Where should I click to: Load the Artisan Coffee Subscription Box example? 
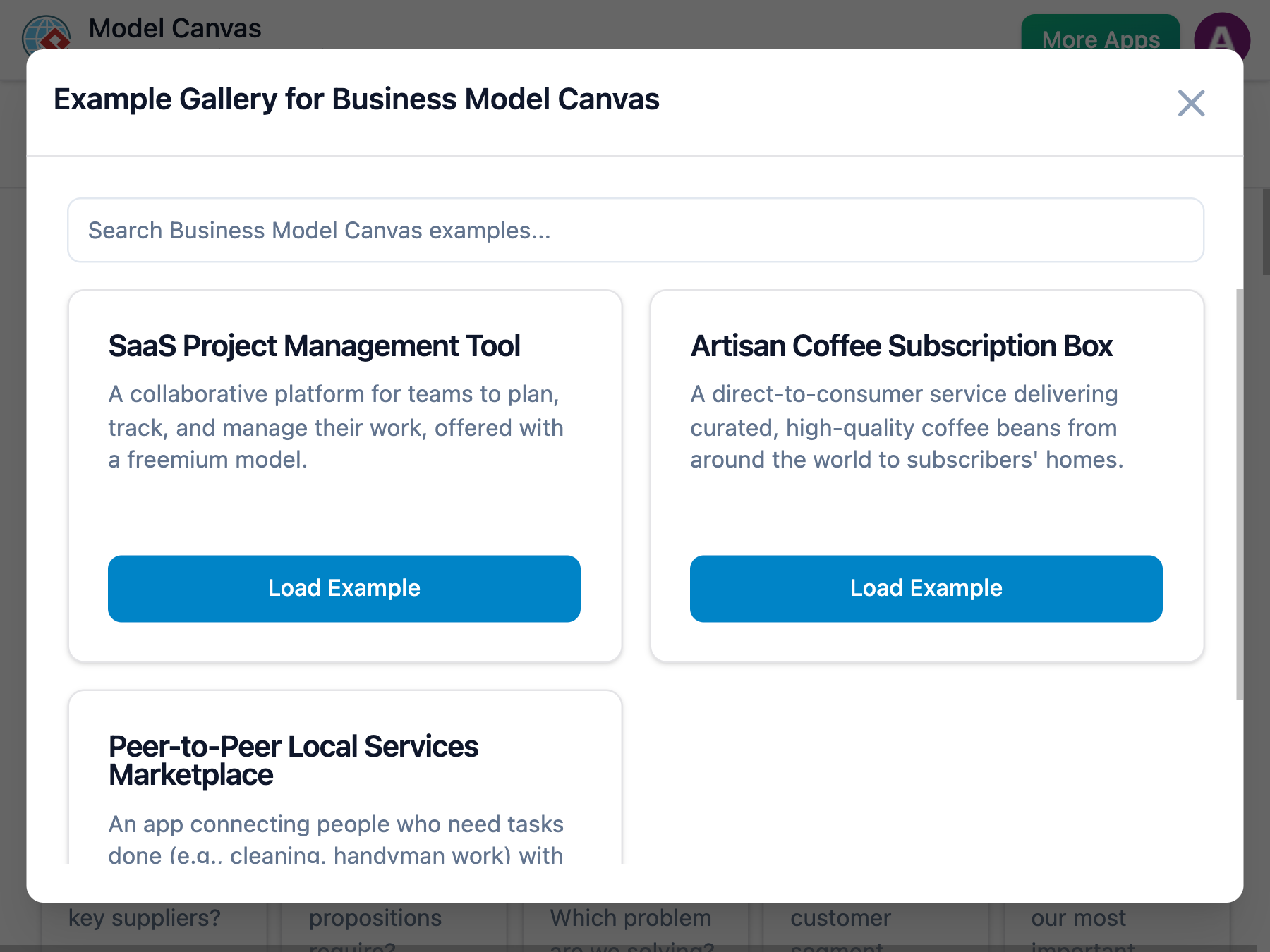click(926, 588)
